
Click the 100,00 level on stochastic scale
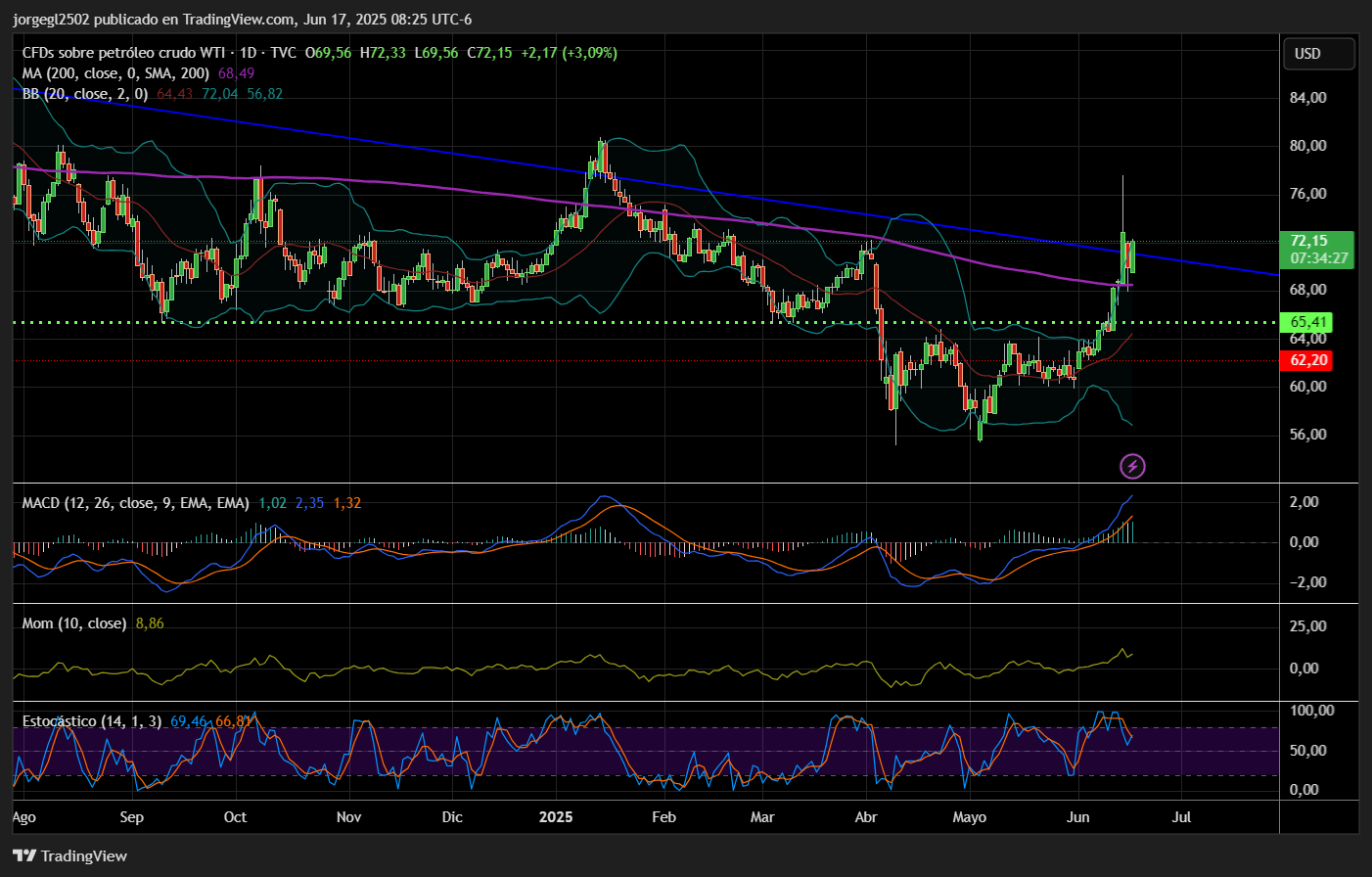(1312, 711)
